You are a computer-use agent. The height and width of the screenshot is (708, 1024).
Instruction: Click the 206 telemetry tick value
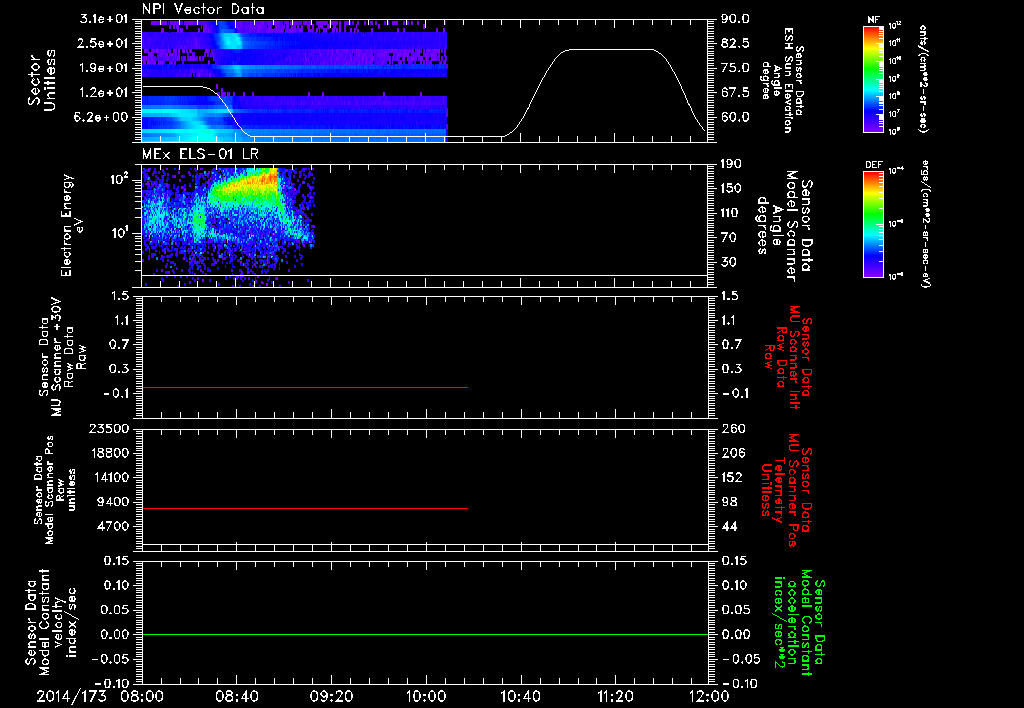click(x=732, y=453)
